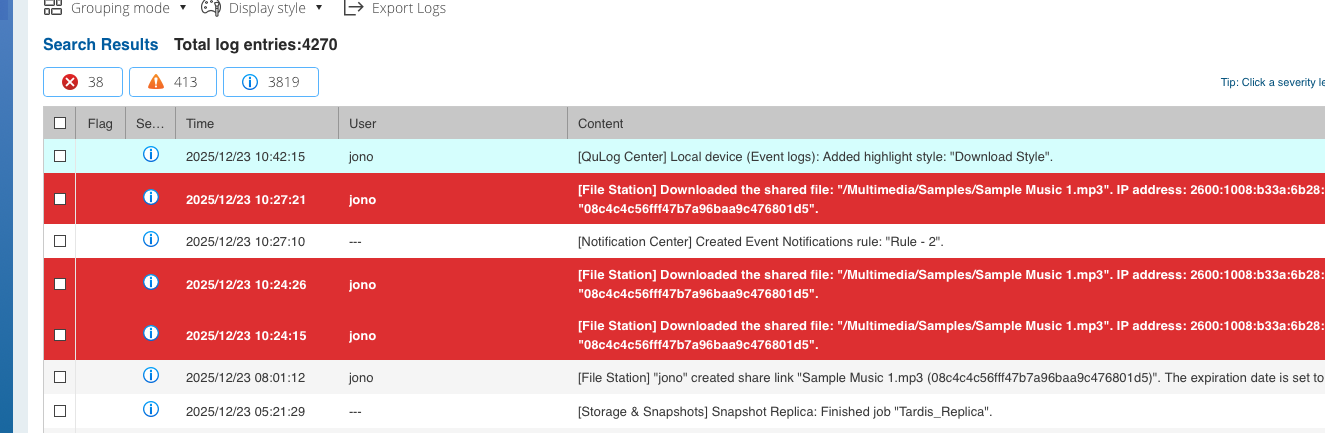Click the Grouping mode grid icon
This screenshot has width=1325, height=433.
[x=53, y=8]
